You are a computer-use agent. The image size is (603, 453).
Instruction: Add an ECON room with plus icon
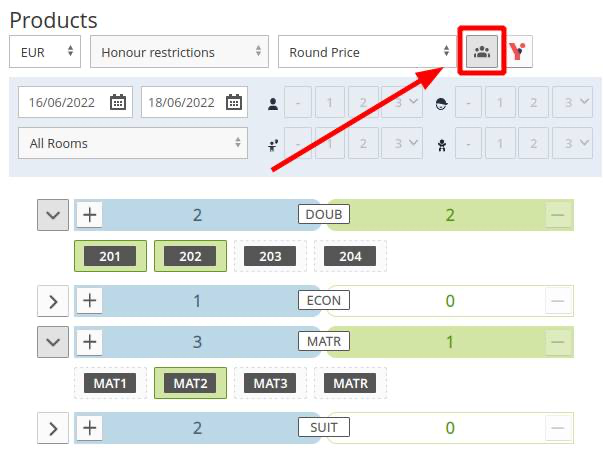click(90, 300)
